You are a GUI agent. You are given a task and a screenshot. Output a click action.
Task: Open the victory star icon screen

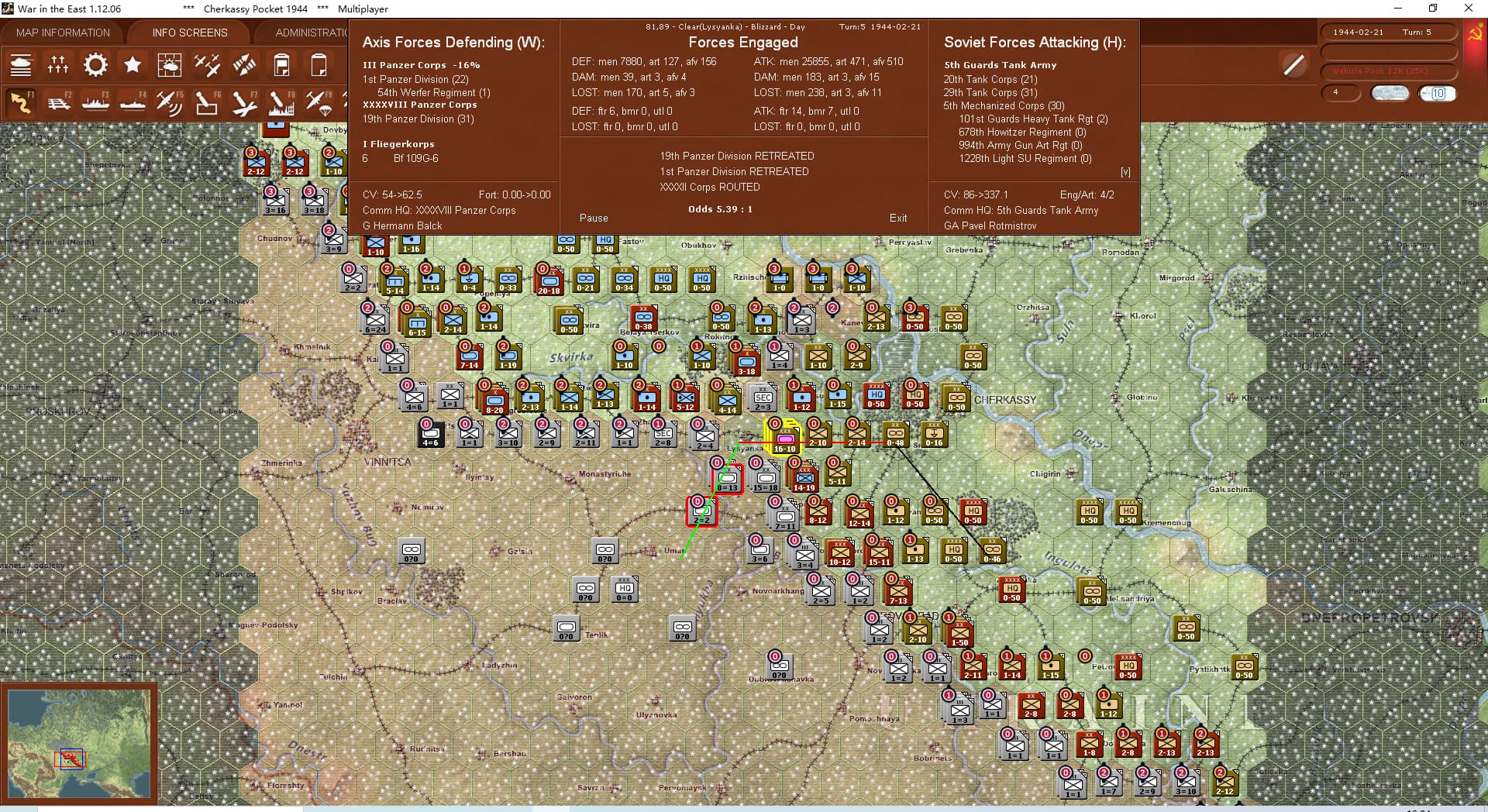click(x=133, y=65)
